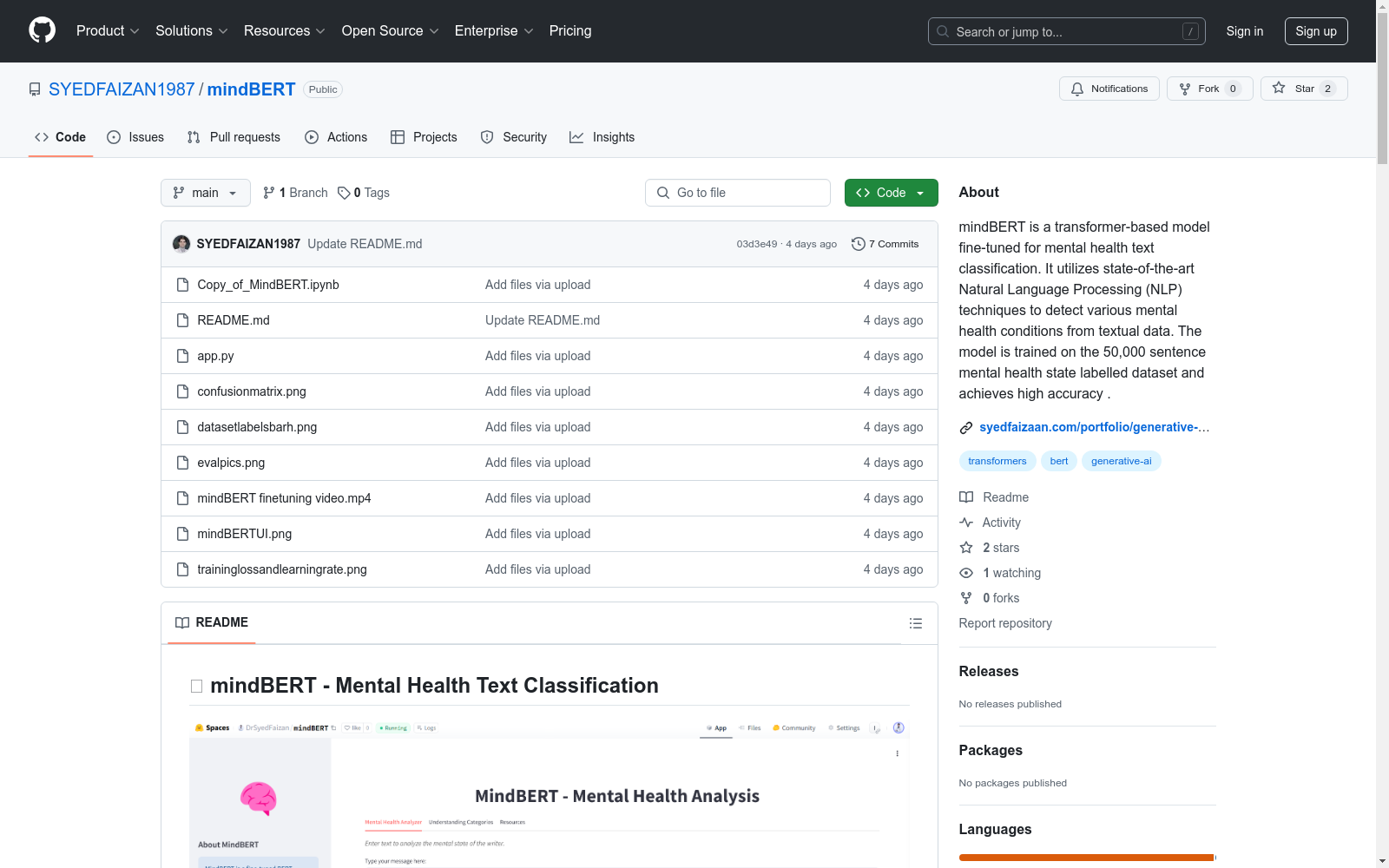The height and width of the screenshot is (868, 1389).
Task: Star the mindBERT repository
Action: tap(1303, 89)
